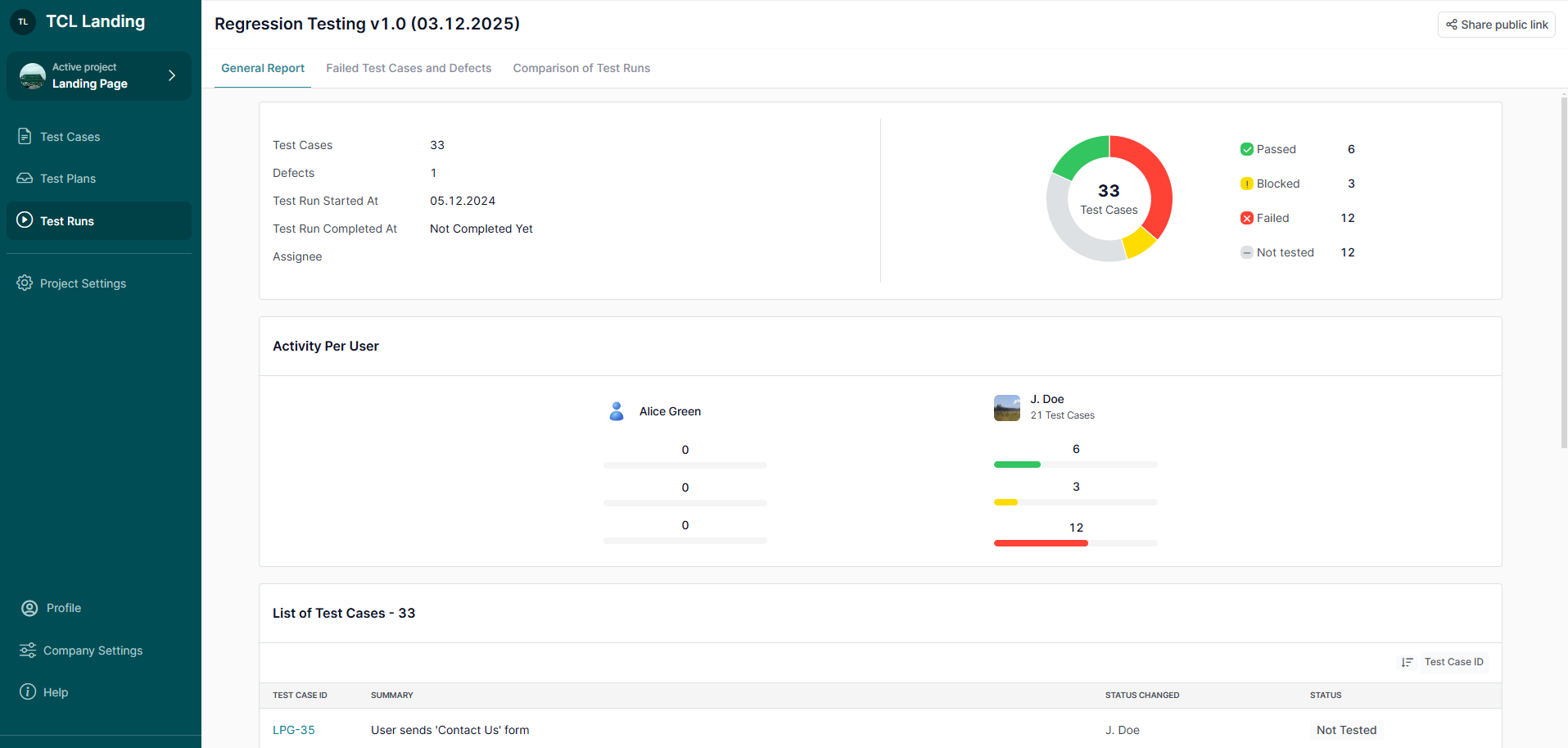
Task: Switch to Comparison of Test Runs tab
Action: click(x=581, y=68)
